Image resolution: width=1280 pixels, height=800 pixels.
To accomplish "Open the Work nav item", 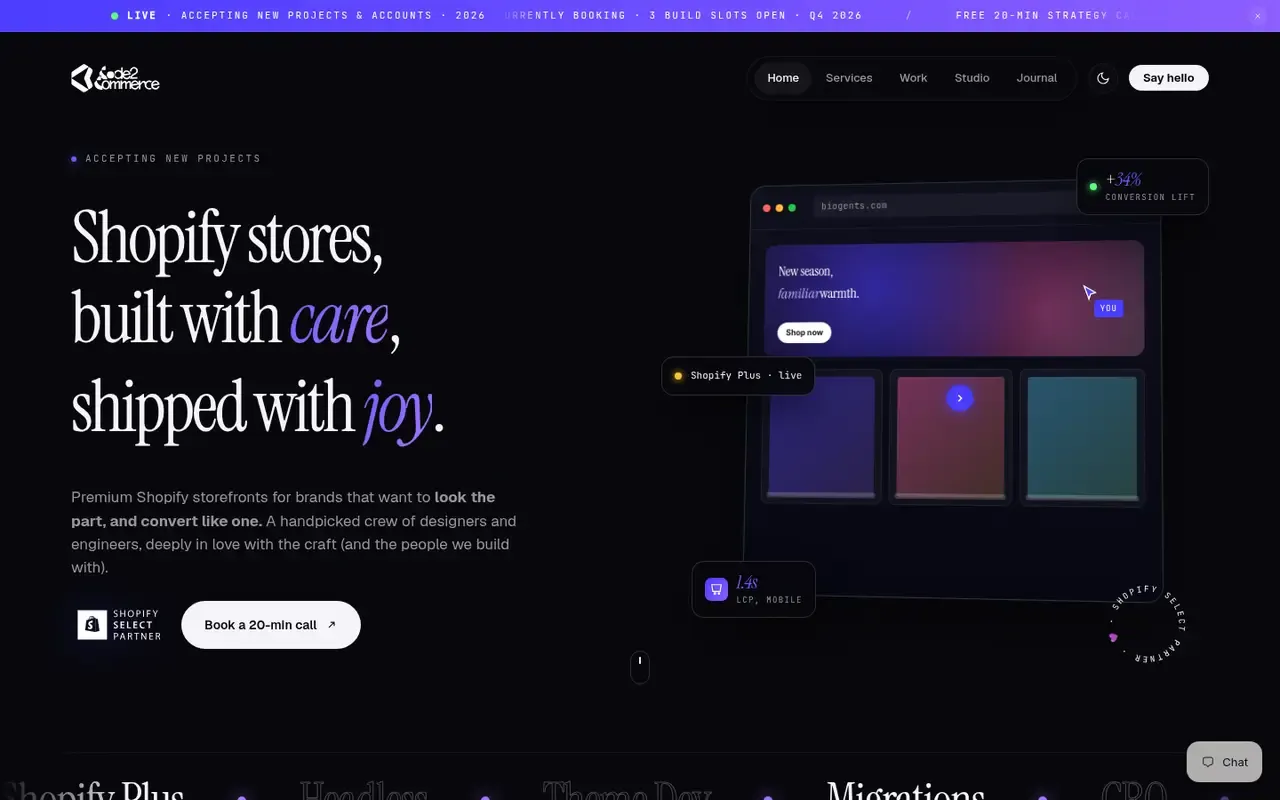I will point(913,78).
